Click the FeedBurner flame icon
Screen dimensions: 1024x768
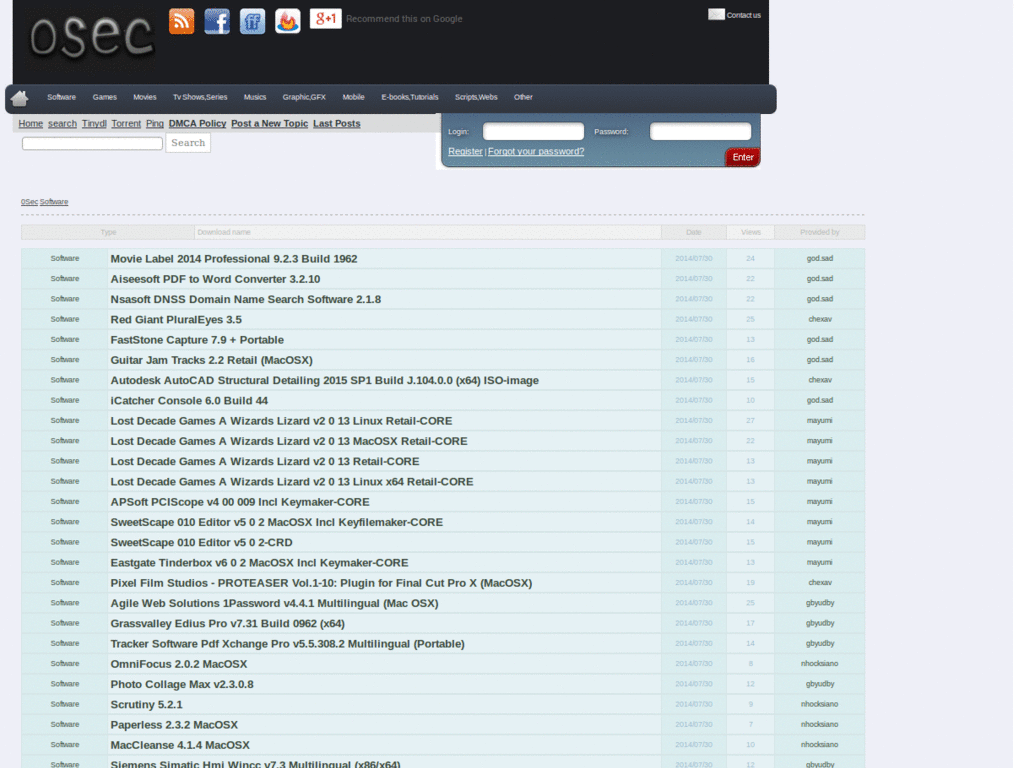point(287,21)
